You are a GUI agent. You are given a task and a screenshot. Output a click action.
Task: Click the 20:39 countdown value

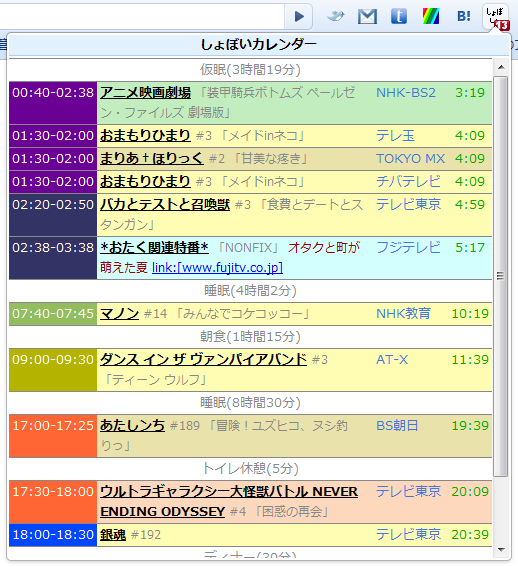[x=470, y=534]
